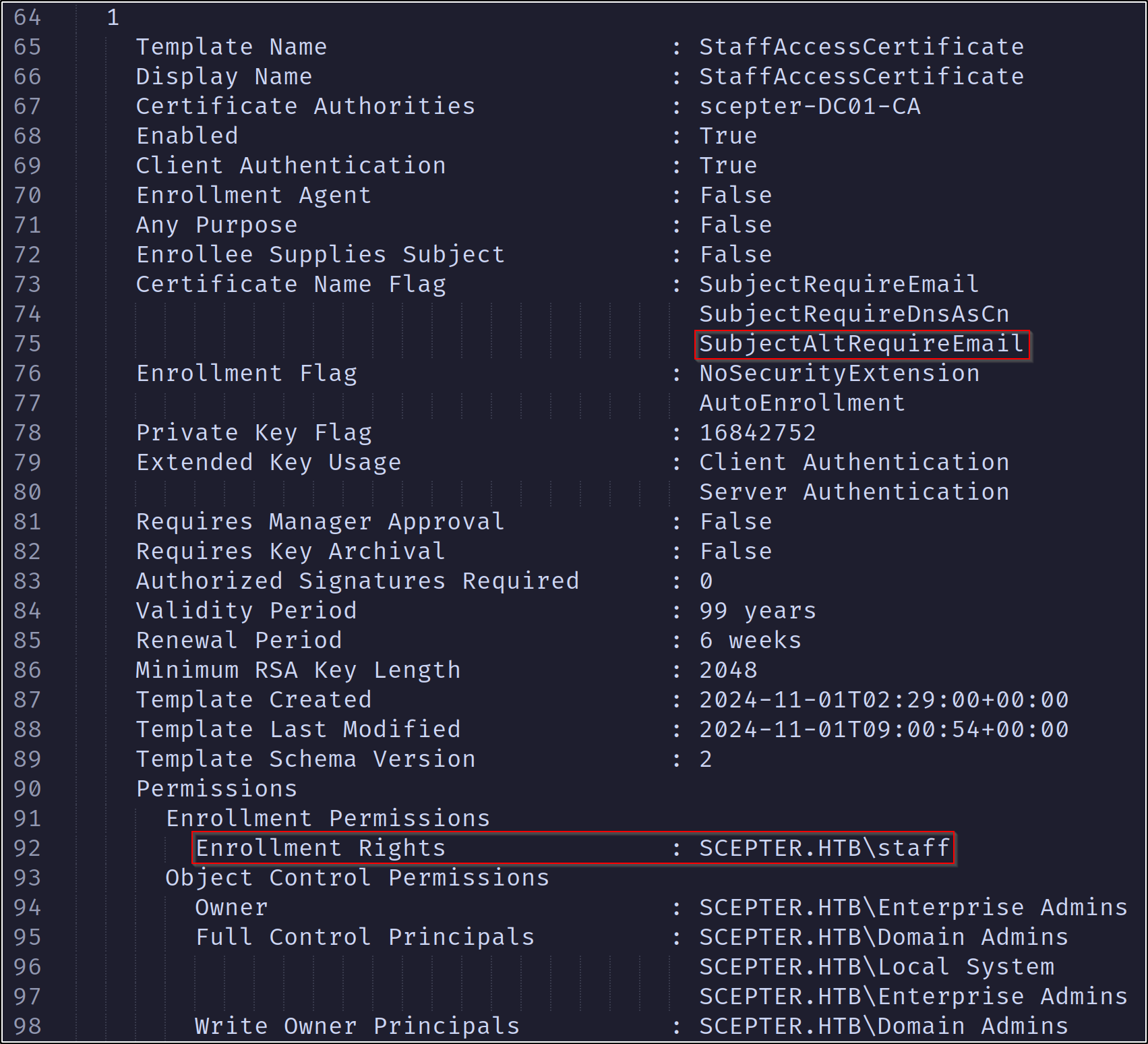Click the highlighted SubjectAltRequireEmail value
Viewport: 1148px width, 1044px height.
coord(861,344)
